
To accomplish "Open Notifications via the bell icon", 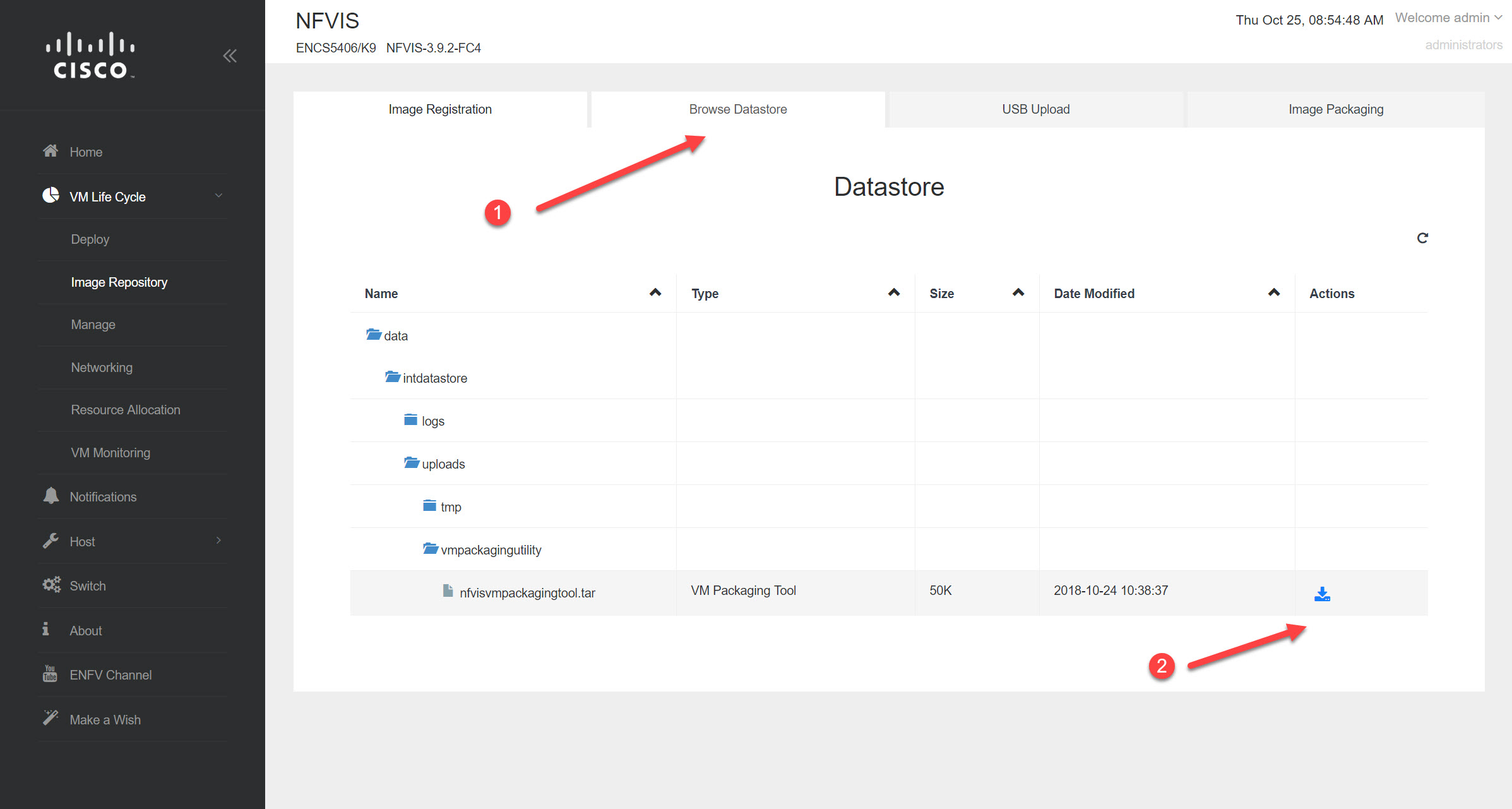I will [x=51, y=496].
